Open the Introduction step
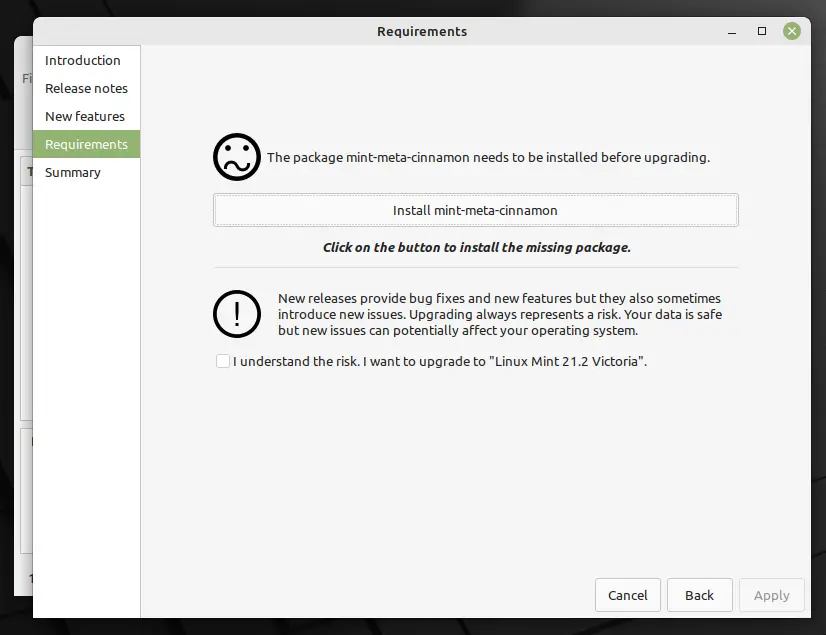Screen dimensions: 826x635 tap(86, 60)
